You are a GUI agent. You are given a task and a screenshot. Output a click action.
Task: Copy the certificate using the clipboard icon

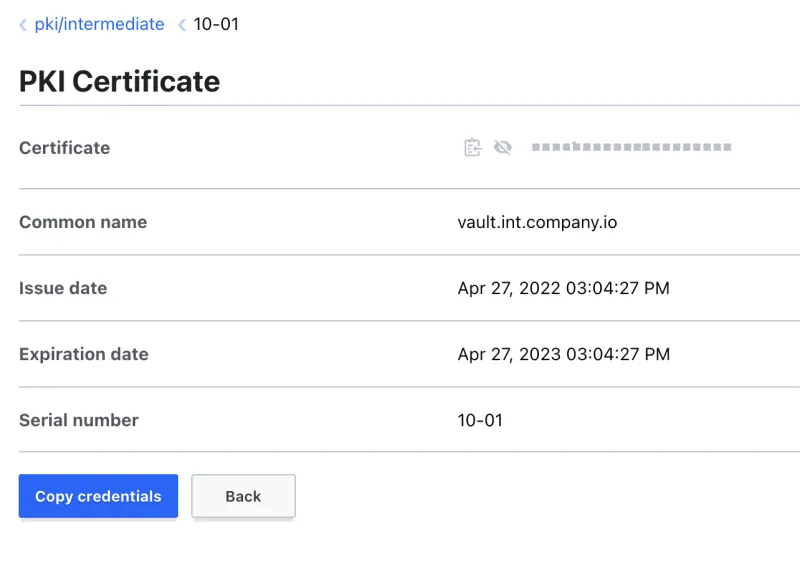tap(473, 148)
